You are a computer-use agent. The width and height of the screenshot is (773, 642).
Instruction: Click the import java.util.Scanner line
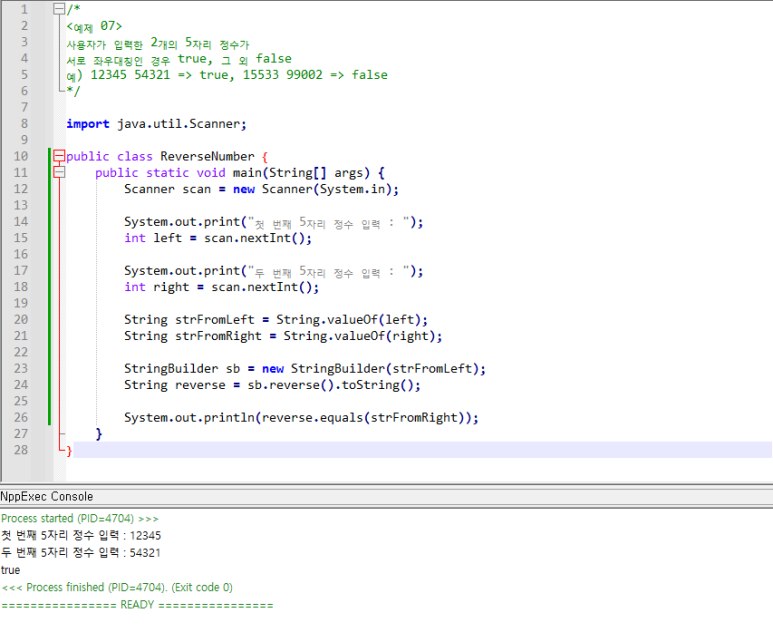pos(156,123)
